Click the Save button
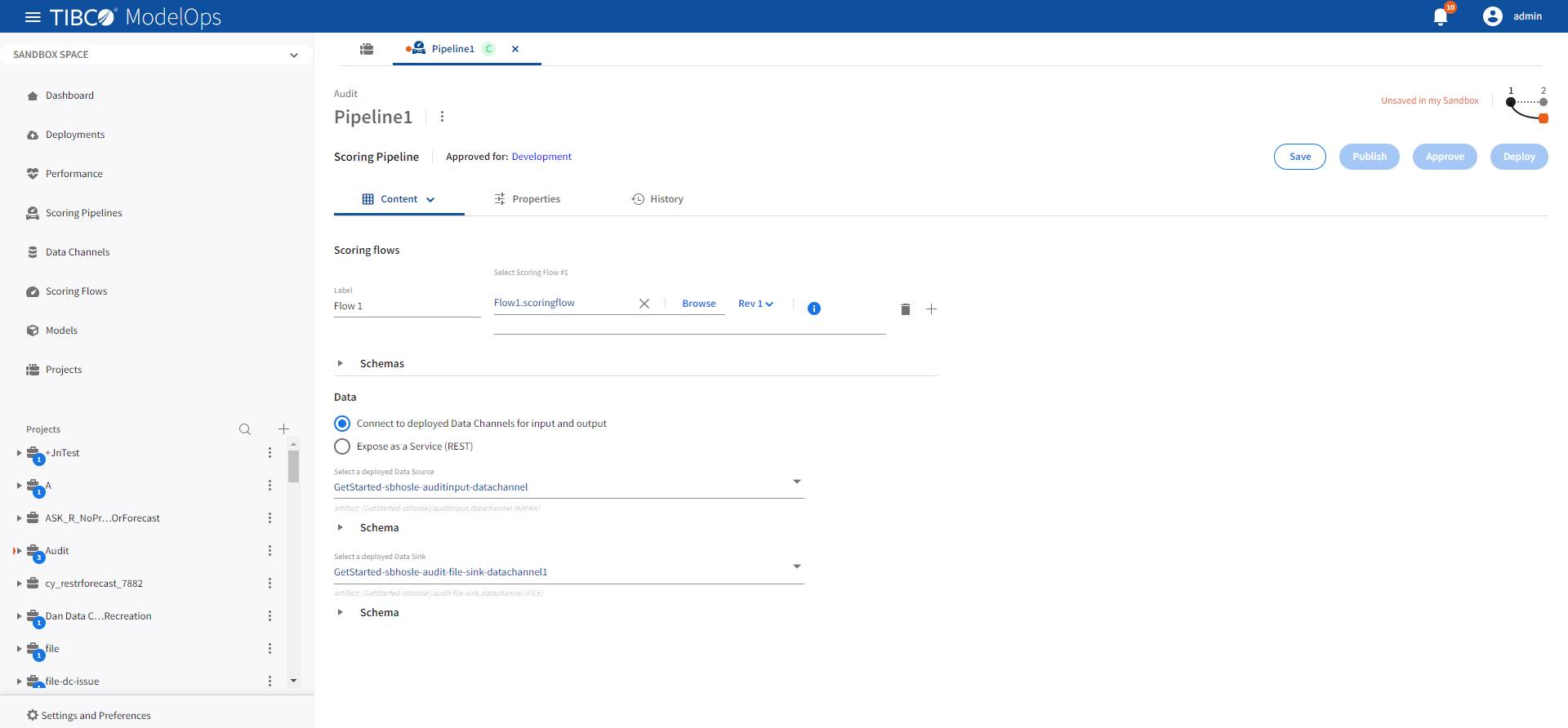Viewport: 1568px width, 728px height. [x=1299, y=157]
